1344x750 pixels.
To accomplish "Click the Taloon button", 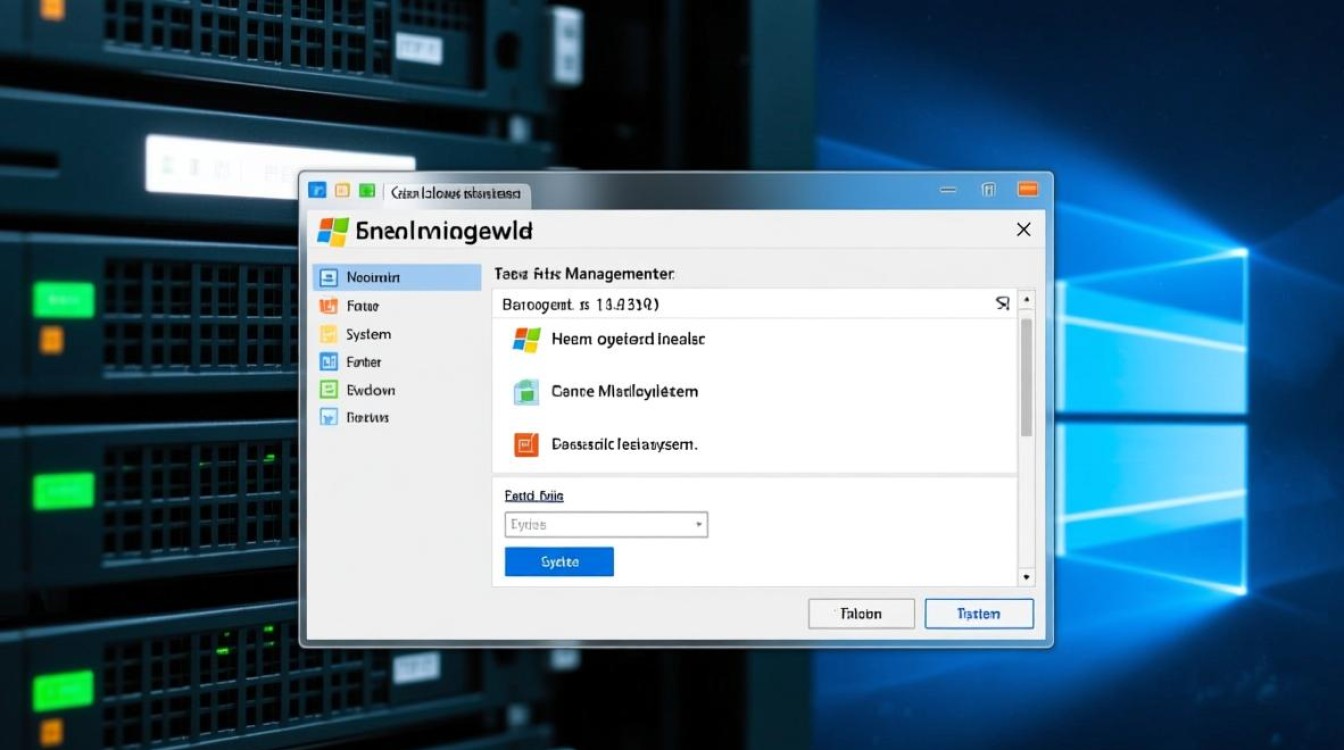I will [861, 614].
